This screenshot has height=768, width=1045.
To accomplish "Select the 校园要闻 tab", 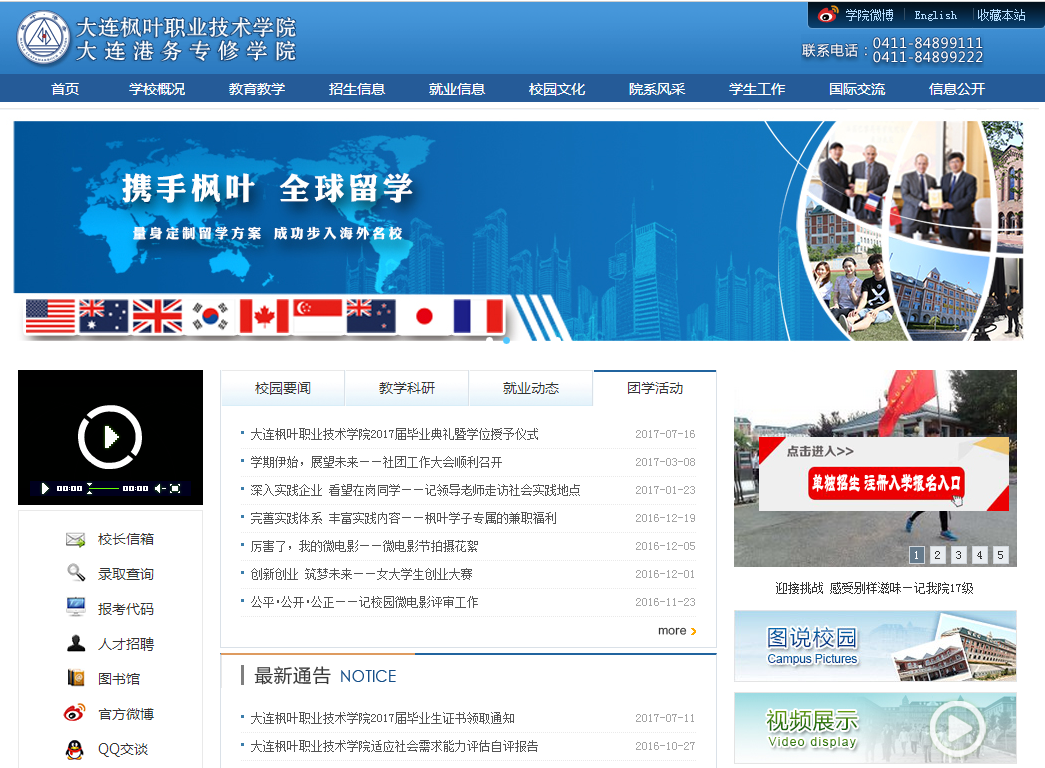I will click(x=283, y=388).
